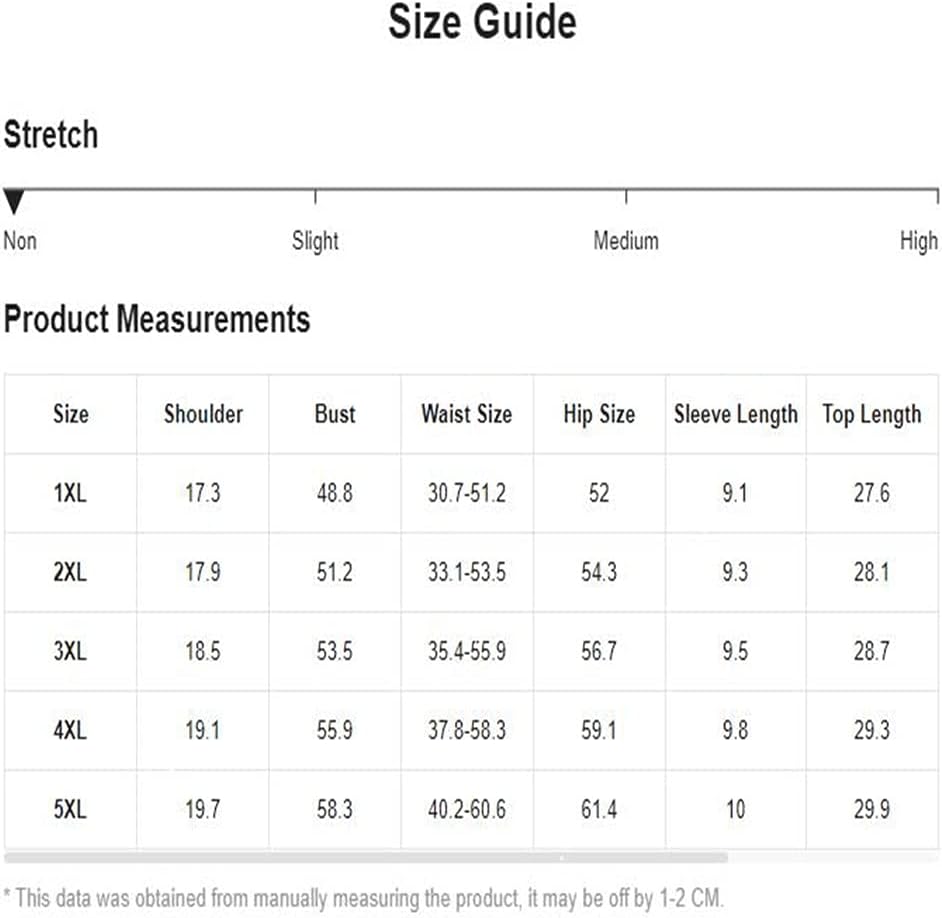Click the 2XL size row label
942x918 pixels.
click(70, 572)
